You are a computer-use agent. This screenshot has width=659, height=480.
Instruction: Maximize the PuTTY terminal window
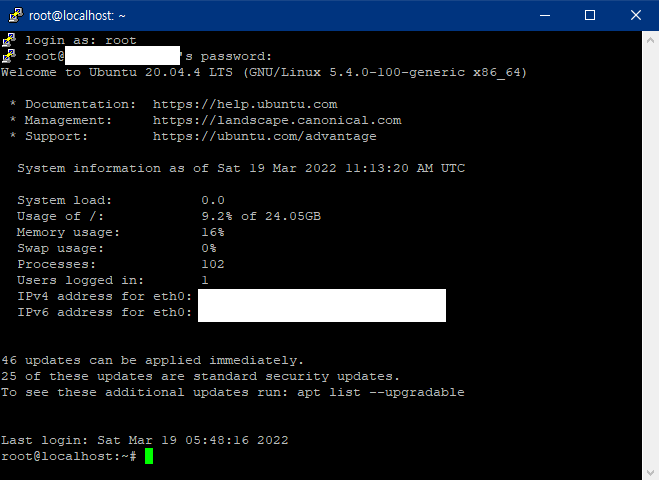590,15
